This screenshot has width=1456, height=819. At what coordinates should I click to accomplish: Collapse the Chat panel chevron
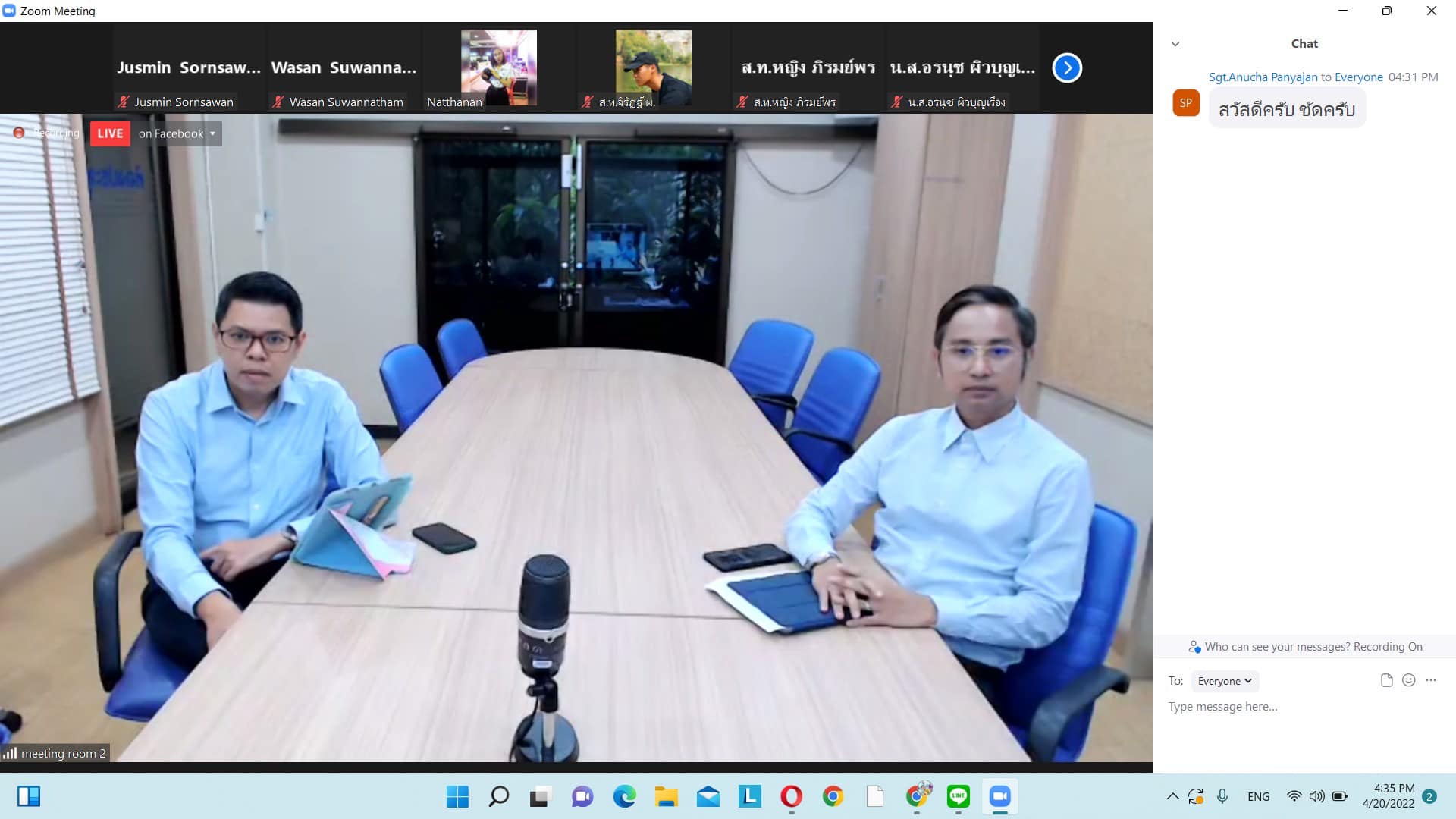click(x=1175, y=44)
